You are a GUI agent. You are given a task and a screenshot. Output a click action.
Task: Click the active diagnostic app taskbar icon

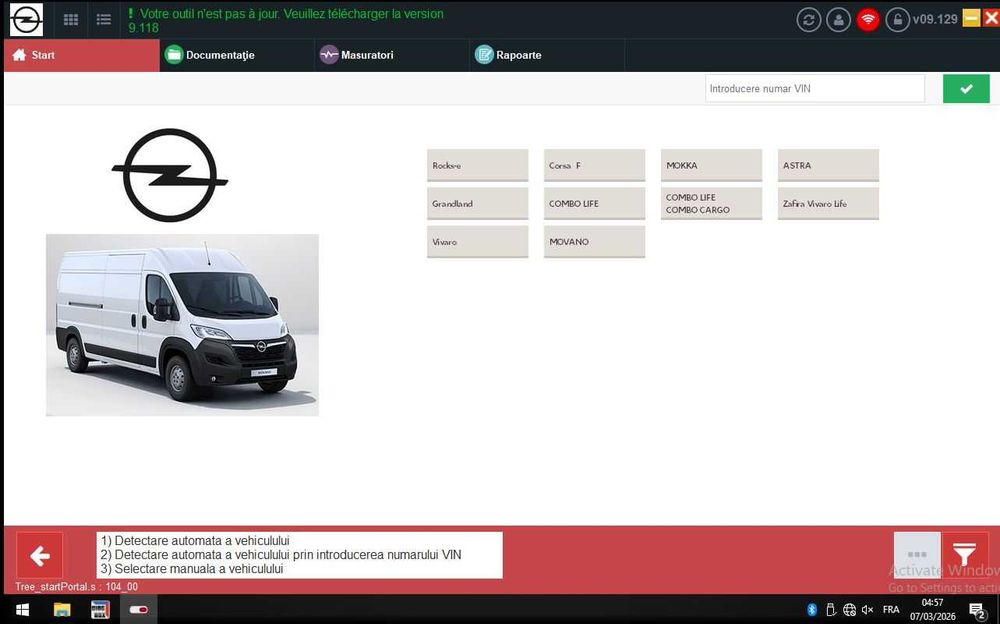click(x=138, y=610)
